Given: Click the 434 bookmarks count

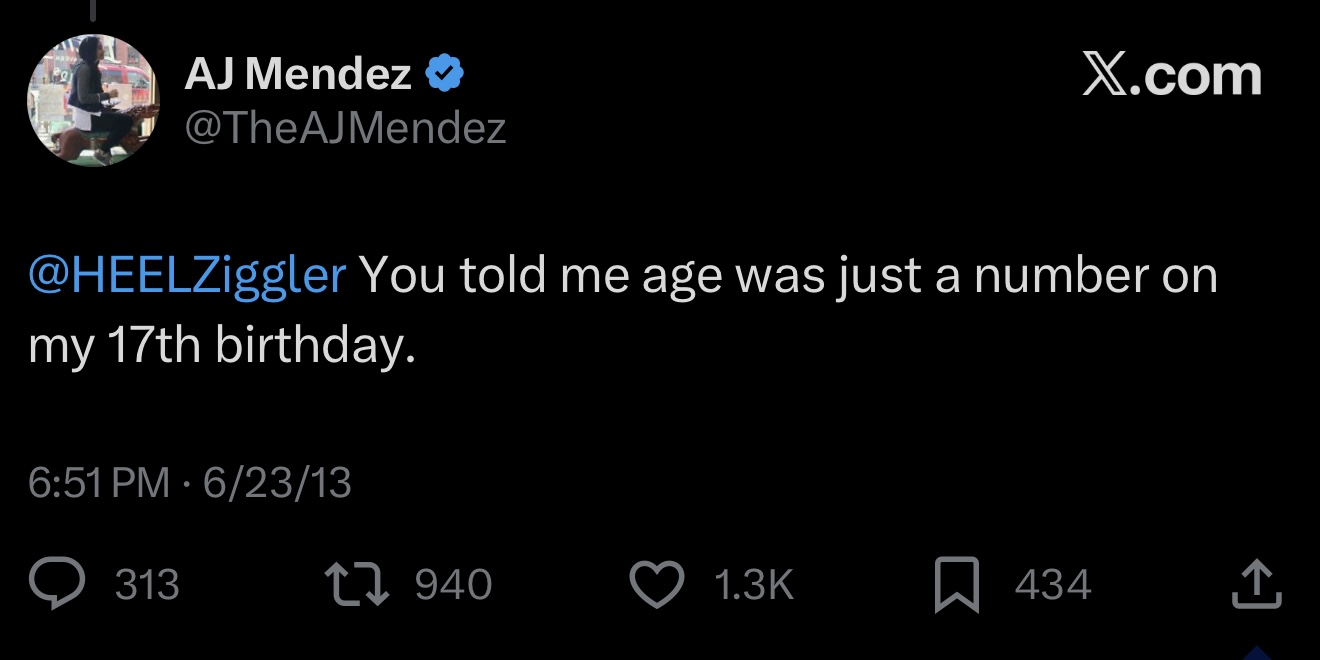Looking at the screenshot, I should (x=1052, y=585).
